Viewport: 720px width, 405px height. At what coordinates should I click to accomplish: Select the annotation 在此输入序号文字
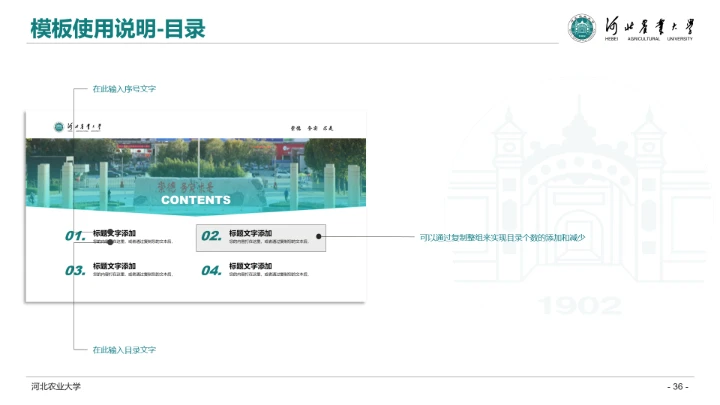coord(124,89)
